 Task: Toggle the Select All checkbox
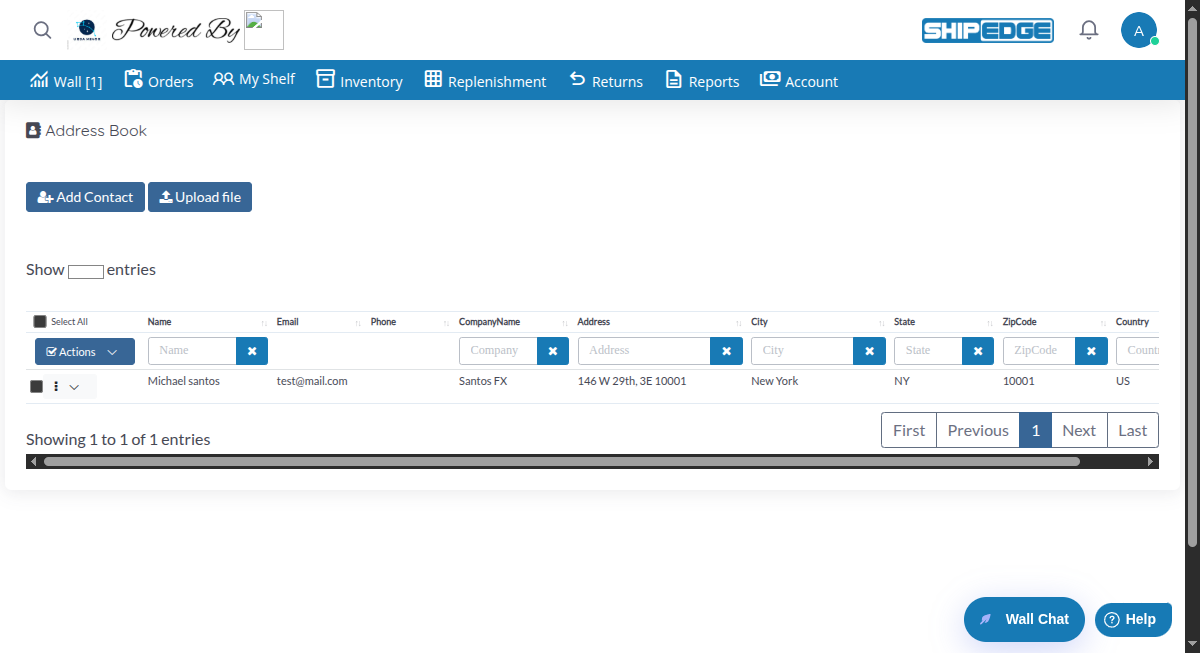click(x=39, y=321)
